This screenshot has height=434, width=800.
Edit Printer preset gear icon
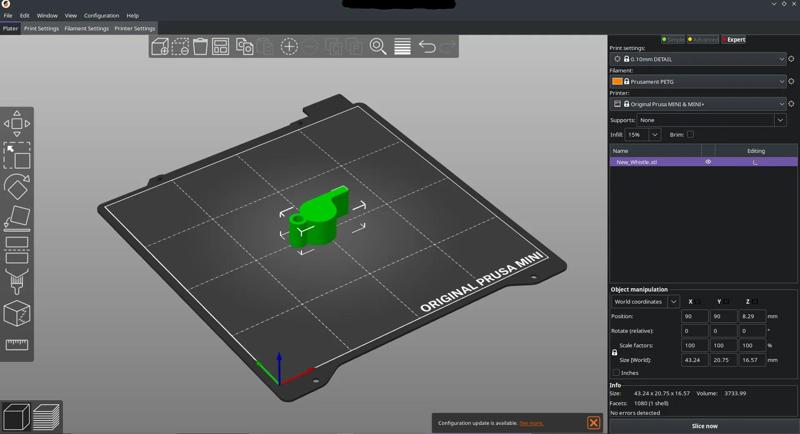791,104
